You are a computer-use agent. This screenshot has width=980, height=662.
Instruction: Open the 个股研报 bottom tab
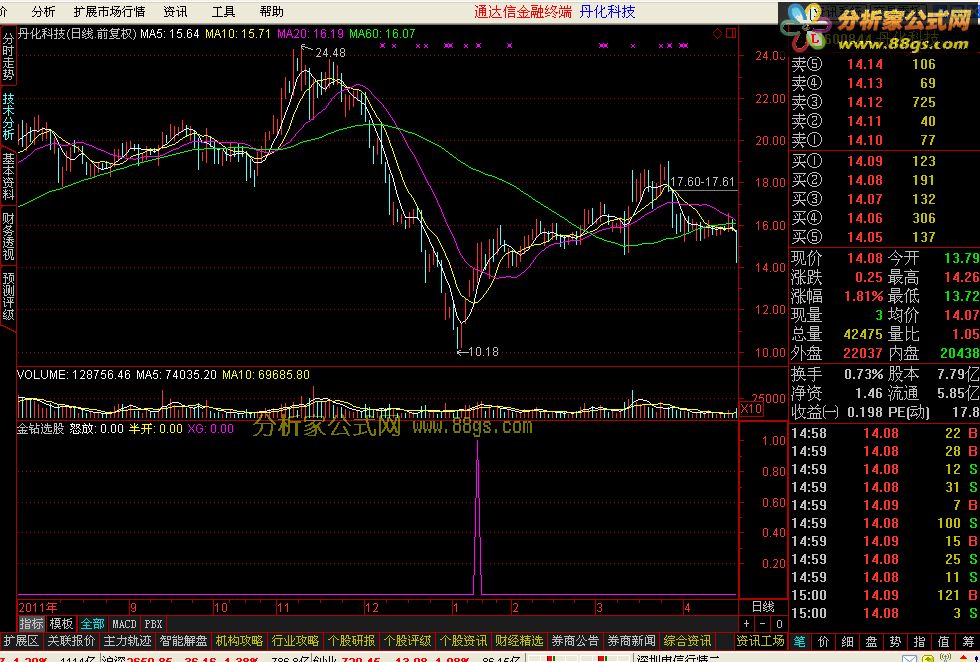tap(351, 641)
